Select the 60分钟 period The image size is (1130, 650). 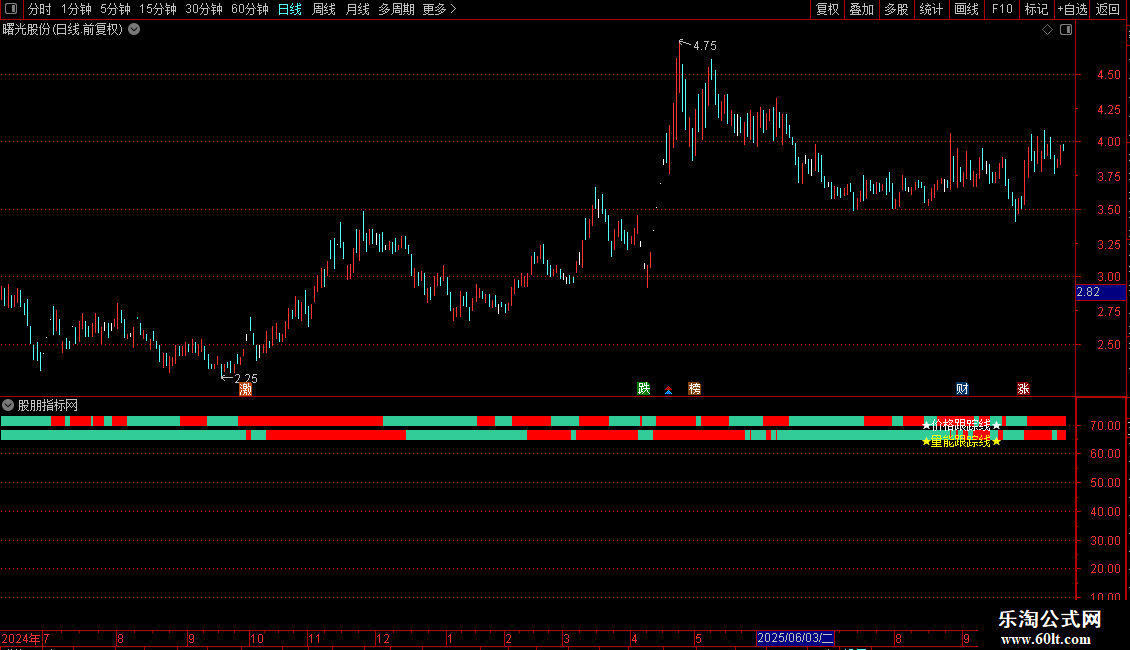[249, 9]
